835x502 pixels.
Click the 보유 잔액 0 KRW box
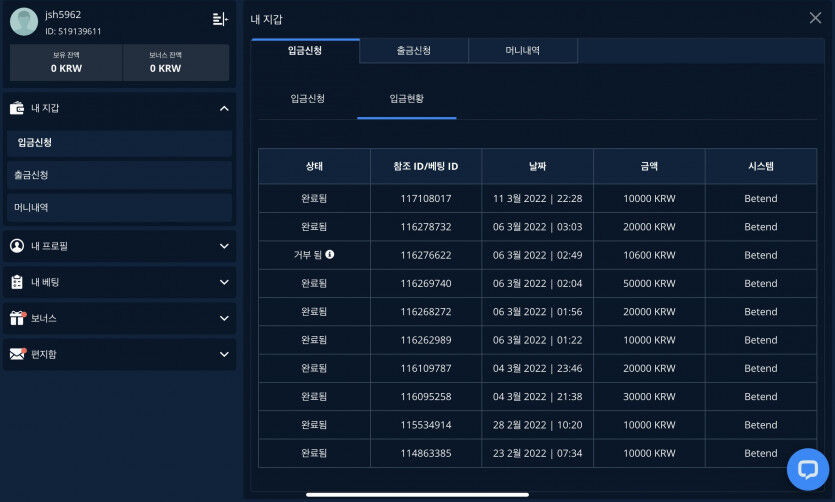(67, 63)
